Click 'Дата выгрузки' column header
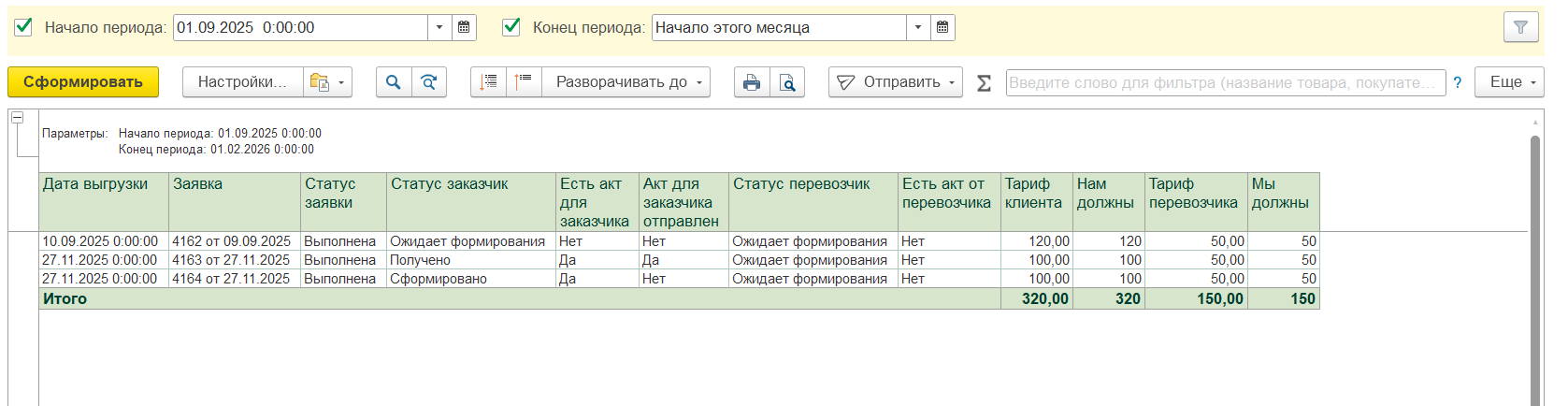1568x406 pixels. 104,201
